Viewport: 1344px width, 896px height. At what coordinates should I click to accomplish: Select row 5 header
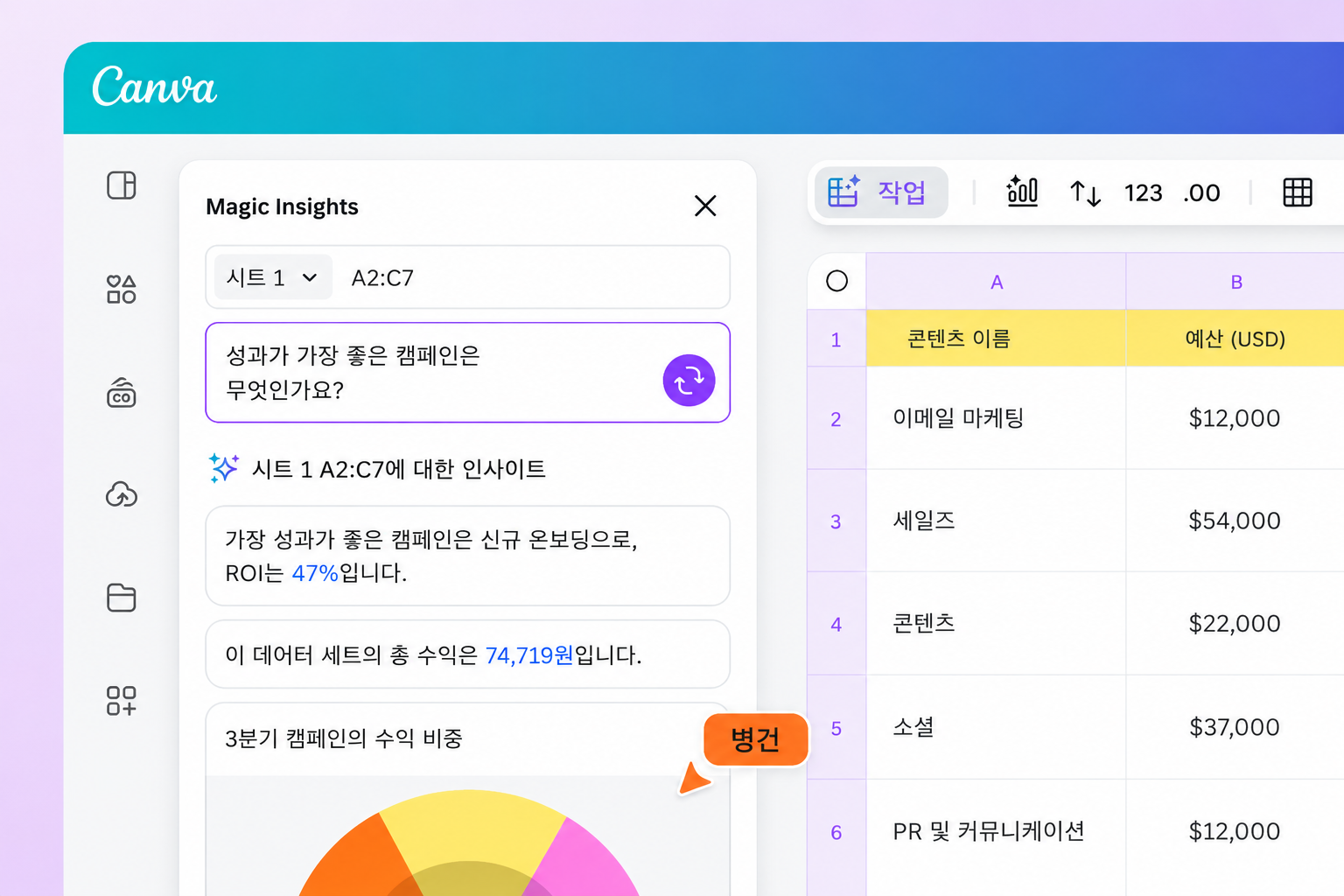click(x=836, y=728)
